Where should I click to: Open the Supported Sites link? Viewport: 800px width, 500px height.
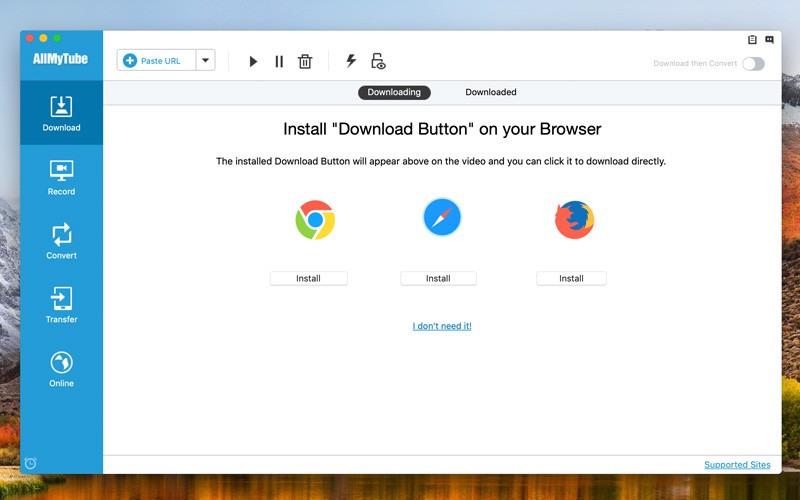point(737,465)
